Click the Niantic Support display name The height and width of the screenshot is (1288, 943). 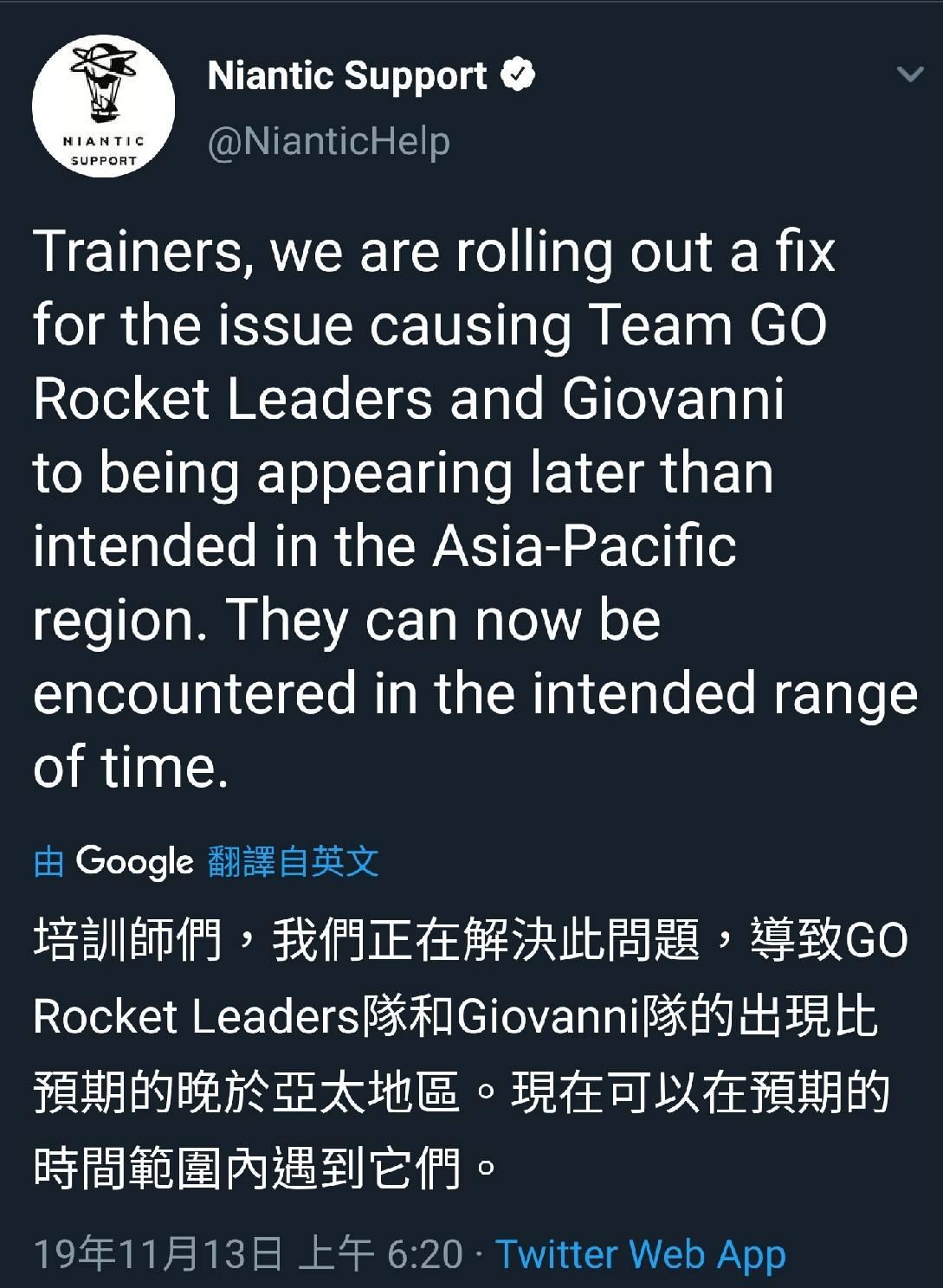347,76
